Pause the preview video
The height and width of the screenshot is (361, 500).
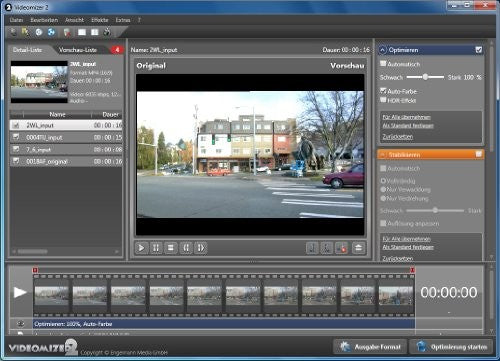pos(156,248)
